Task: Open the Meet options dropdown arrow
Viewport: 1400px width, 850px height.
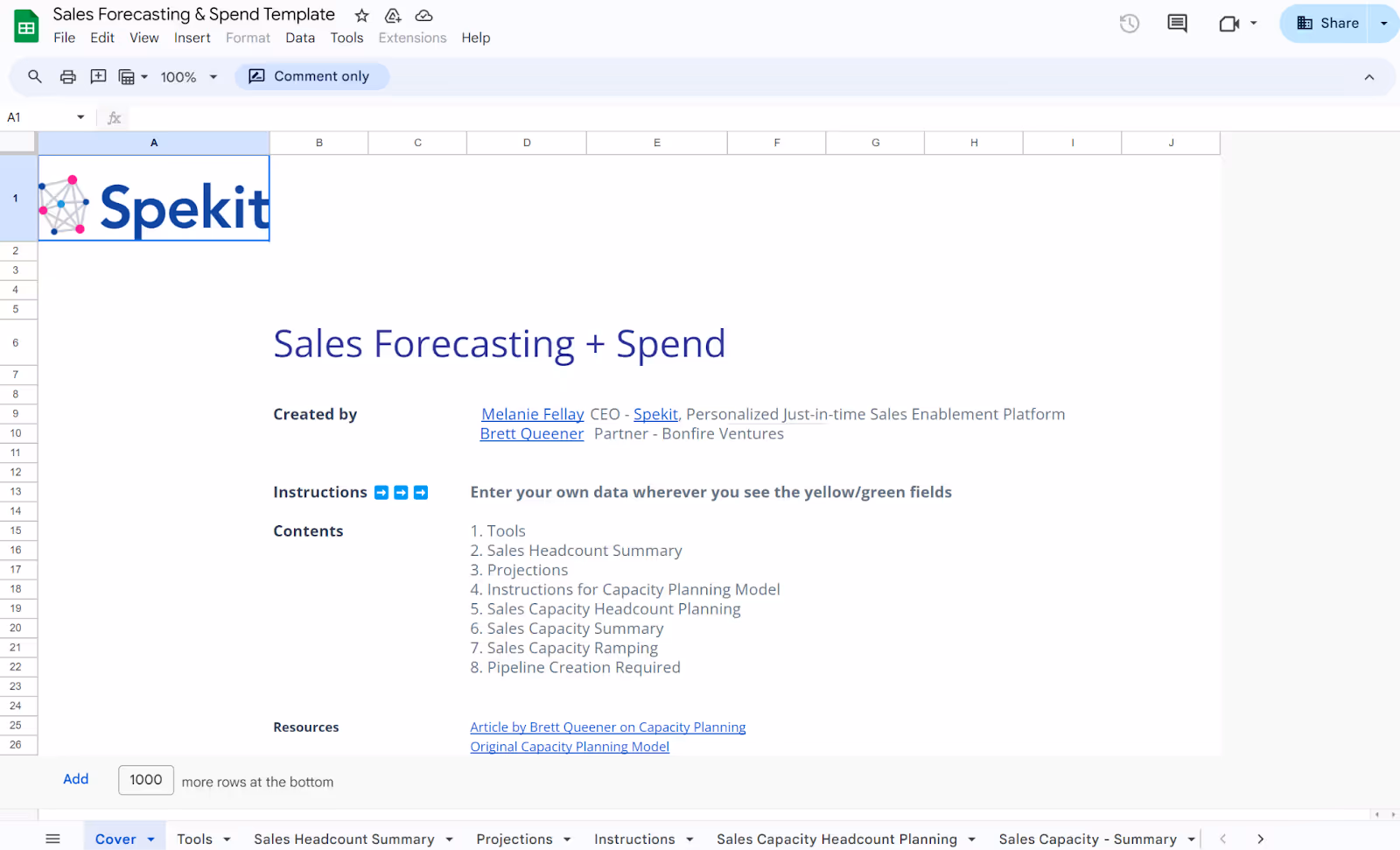Action: pos(1254,24)
